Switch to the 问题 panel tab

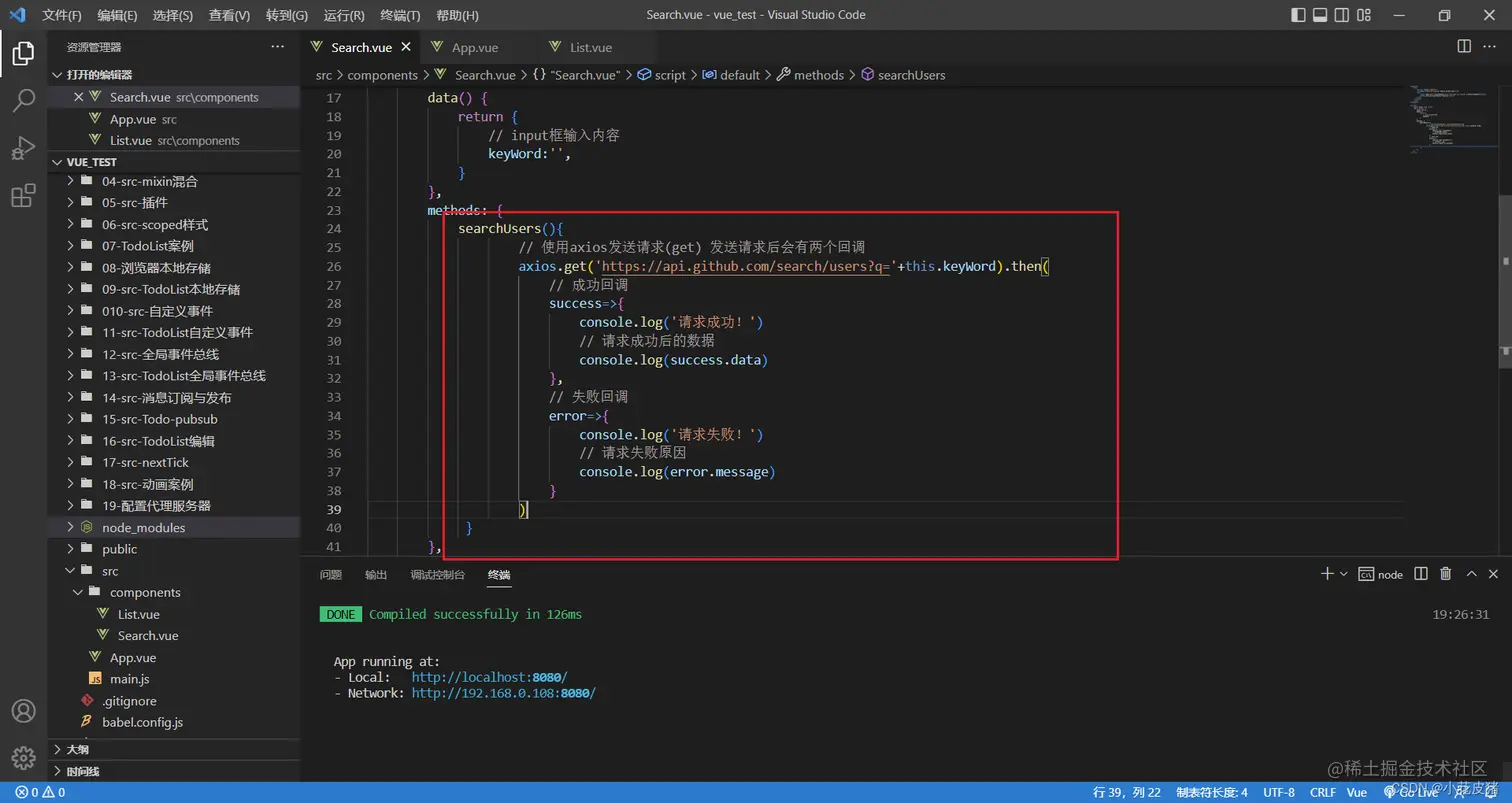click(331, 575)
